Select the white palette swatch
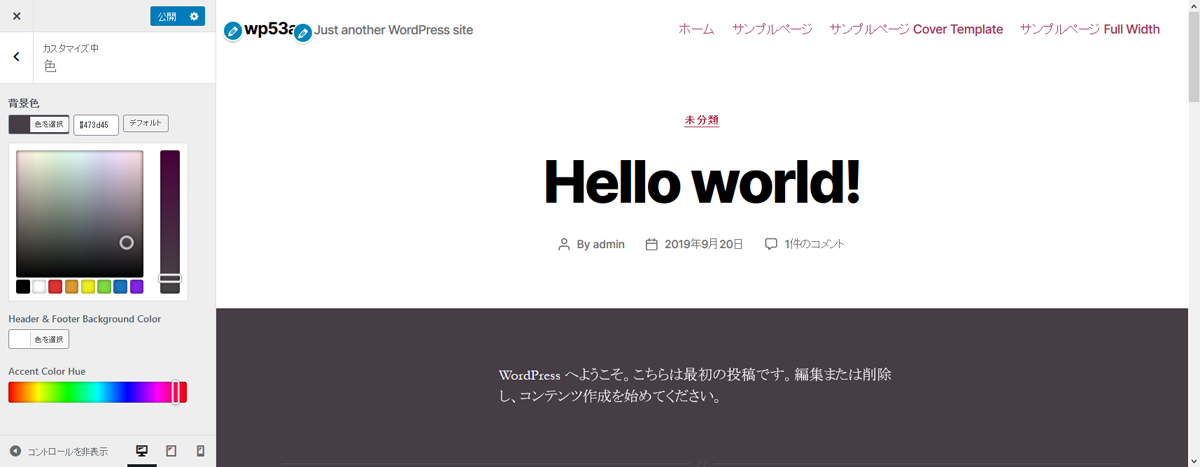 39,287
